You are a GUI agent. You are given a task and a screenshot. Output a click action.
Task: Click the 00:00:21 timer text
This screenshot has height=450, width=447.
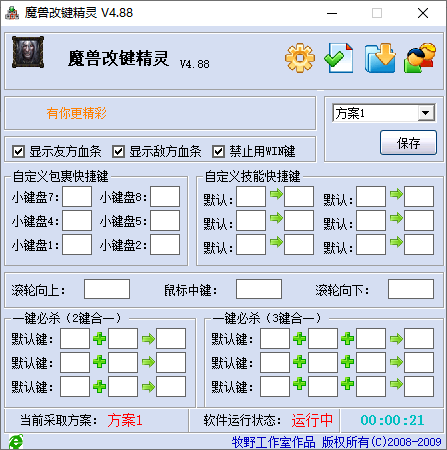(392, 420)
